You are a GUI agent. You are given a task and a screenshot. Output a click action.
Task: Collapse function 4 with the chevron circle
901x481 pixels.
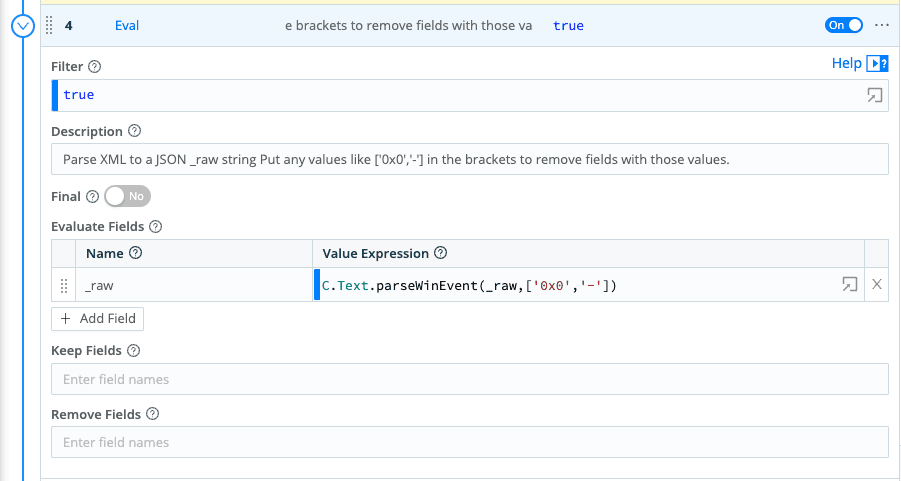click(22, 26)
